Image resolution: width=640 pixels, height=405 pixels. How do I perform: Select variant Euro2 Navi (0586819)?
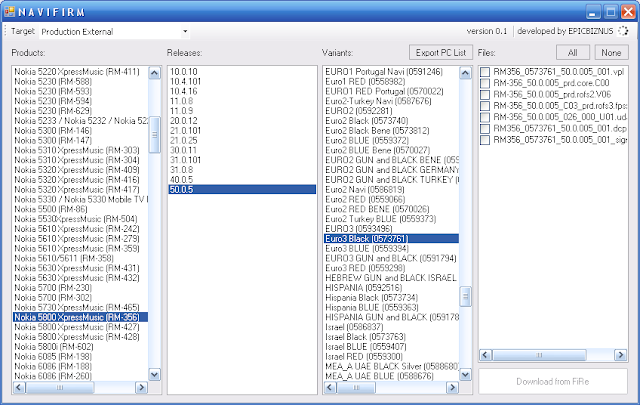tap(365, 189)
